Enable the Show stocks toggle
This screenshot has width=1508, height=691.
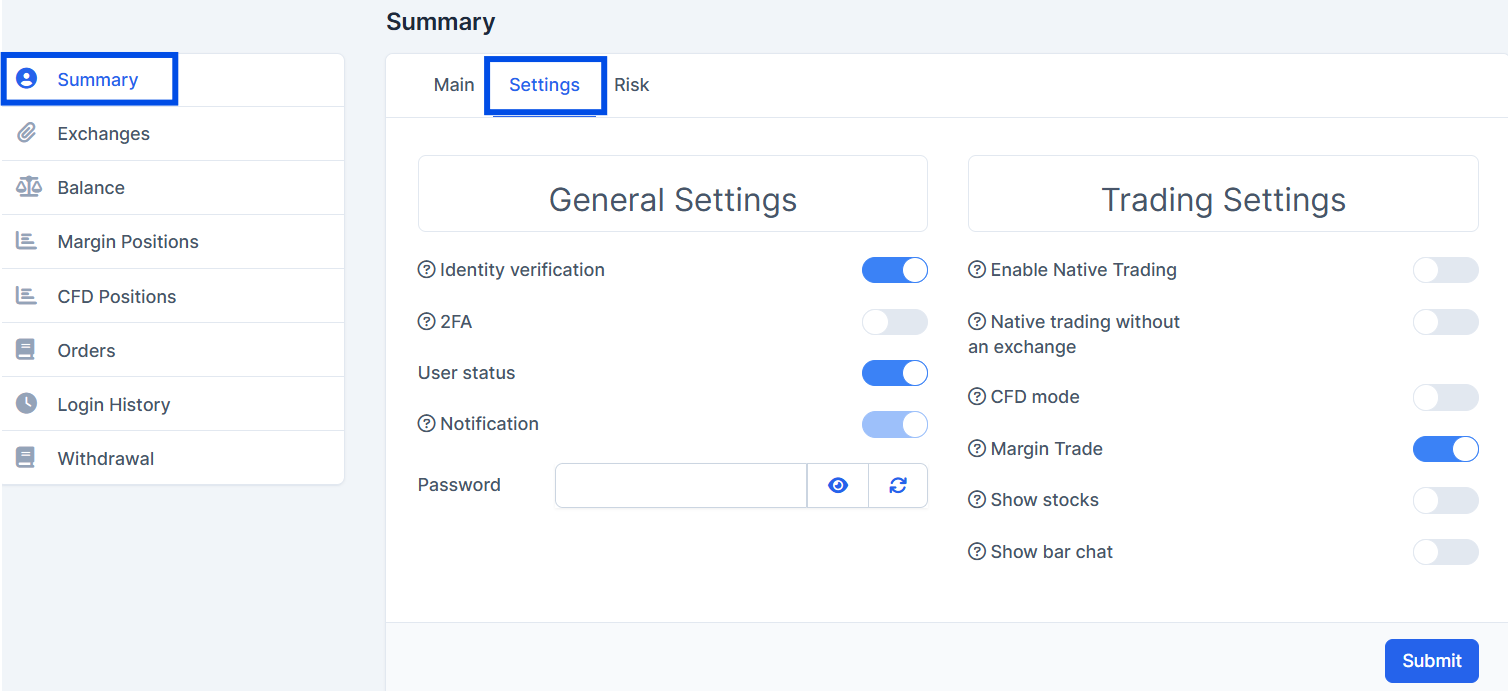pos(1446,500)
